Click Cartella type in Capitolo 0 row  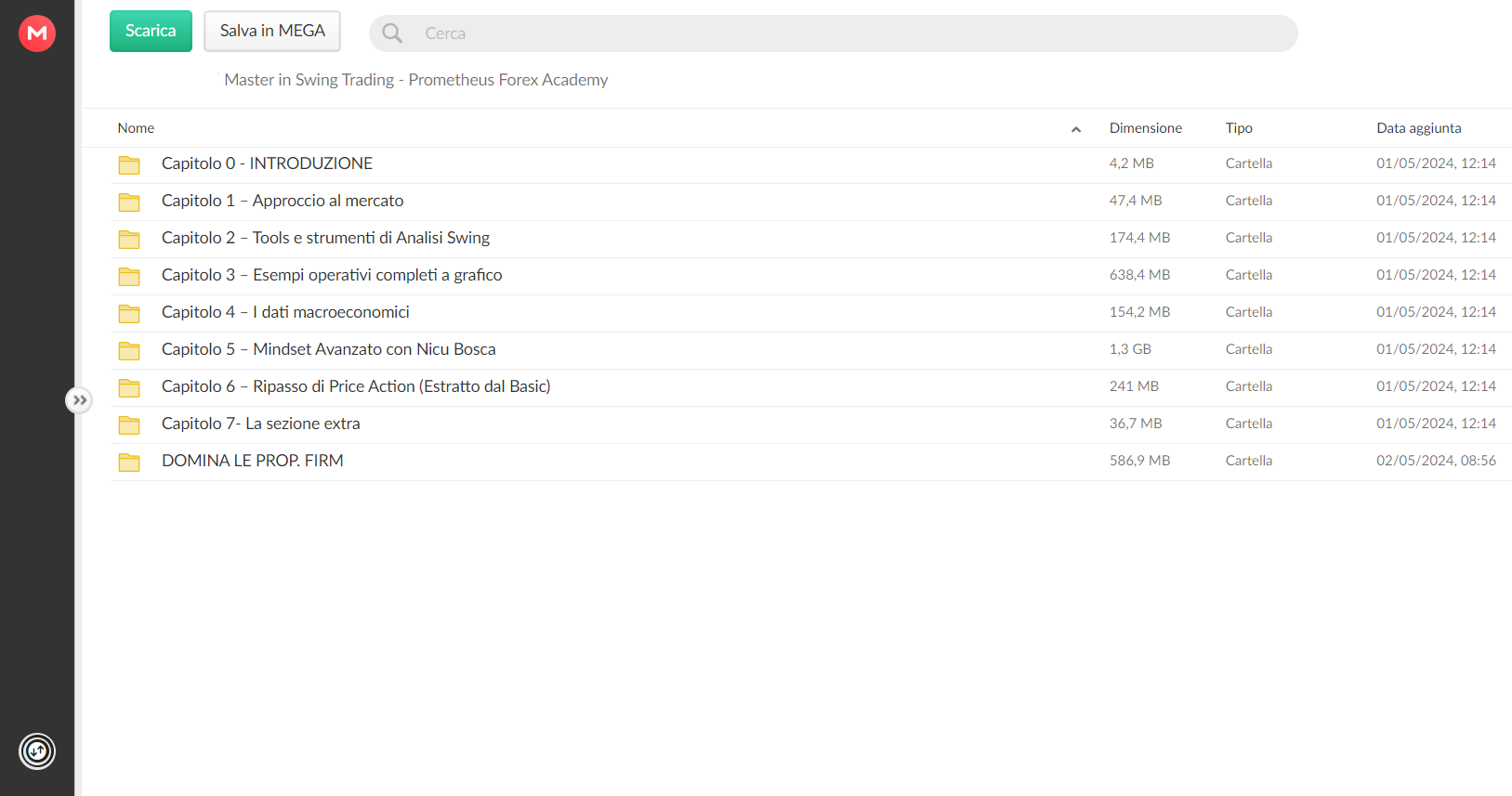1249,163
